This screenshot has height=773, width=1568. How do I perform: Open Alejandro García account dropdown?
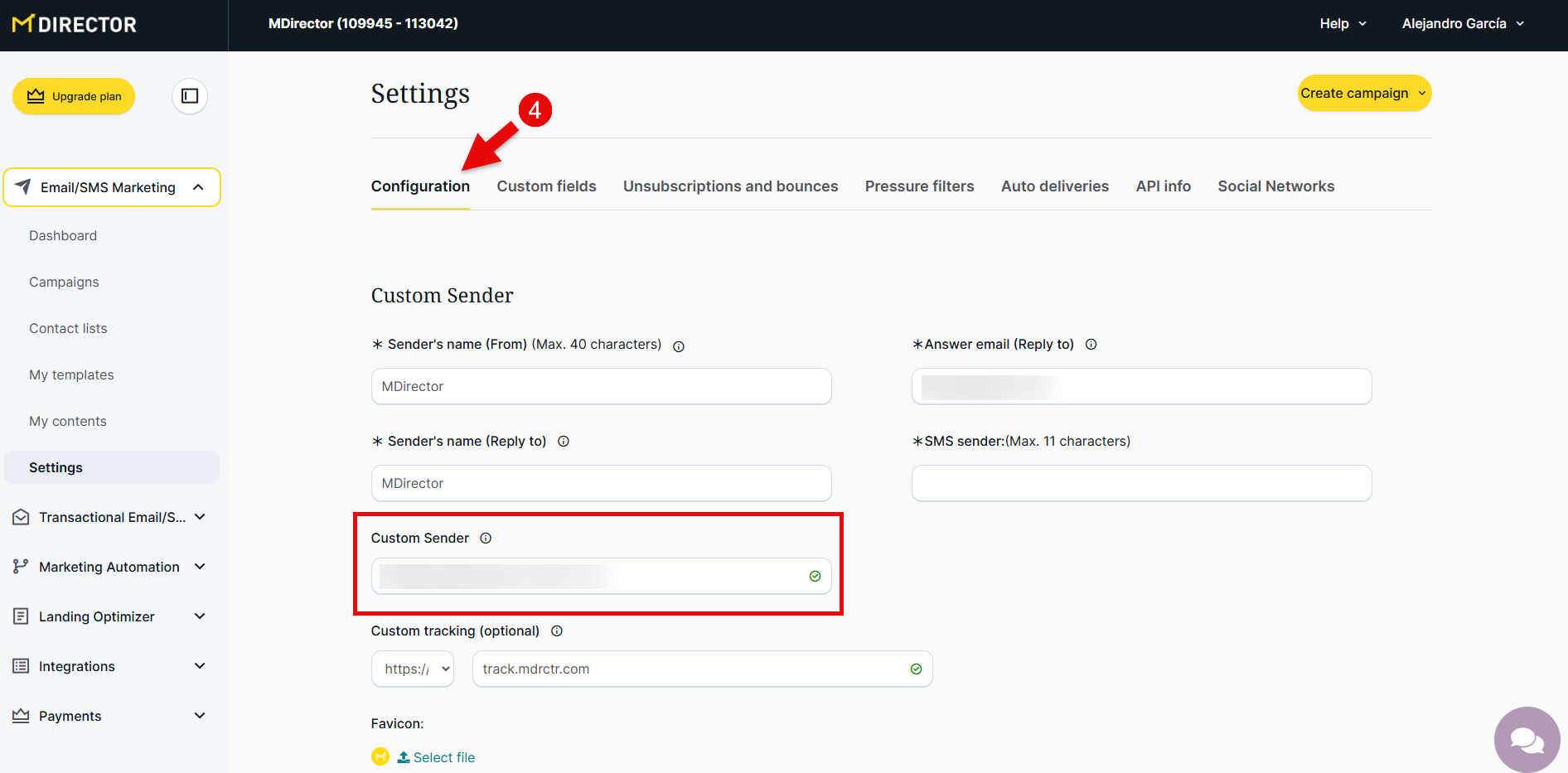pyautogui.click(x=1463, y=24)
